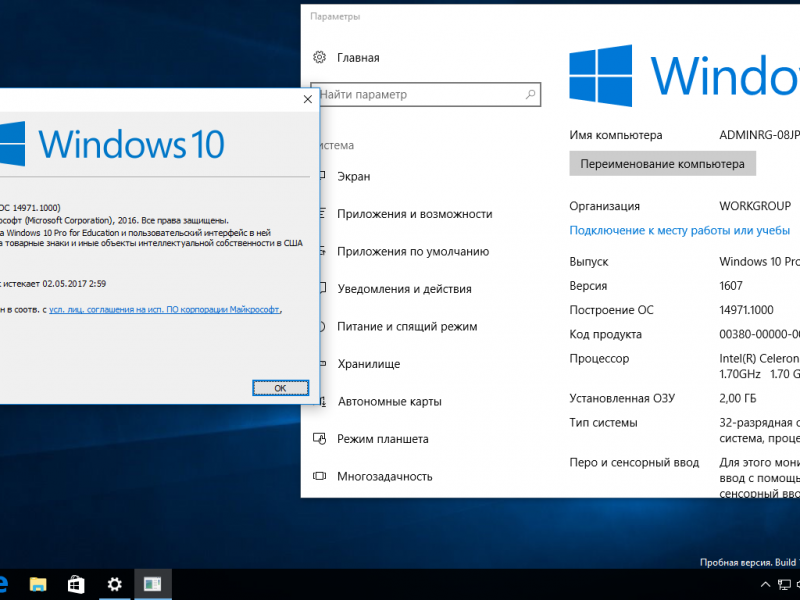Launch the Store from the taskbar
The image size is (800, 600).
tap(76, 584)
